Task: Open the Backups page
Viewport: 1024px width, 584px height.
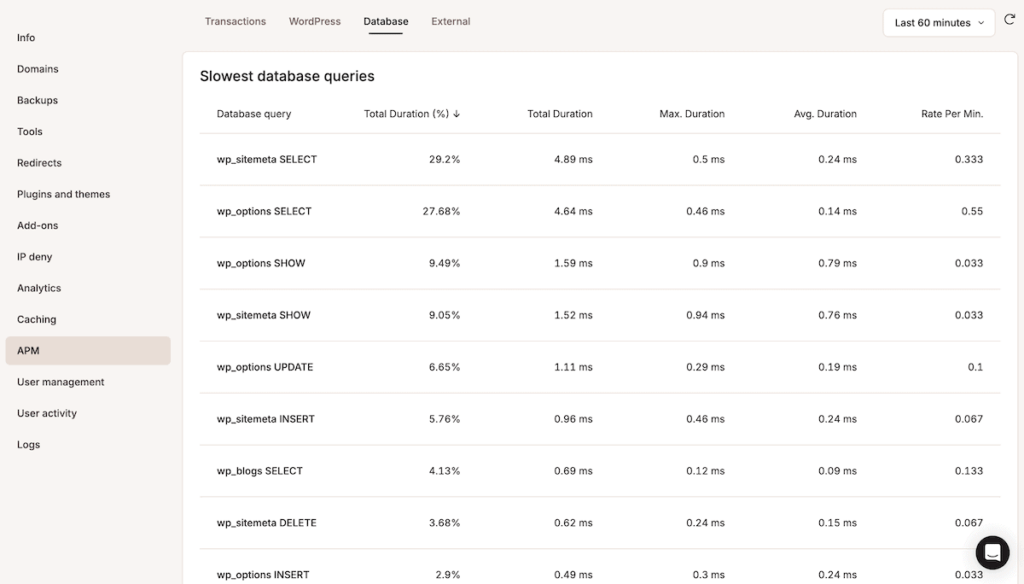Action: (x=36, y=100)
